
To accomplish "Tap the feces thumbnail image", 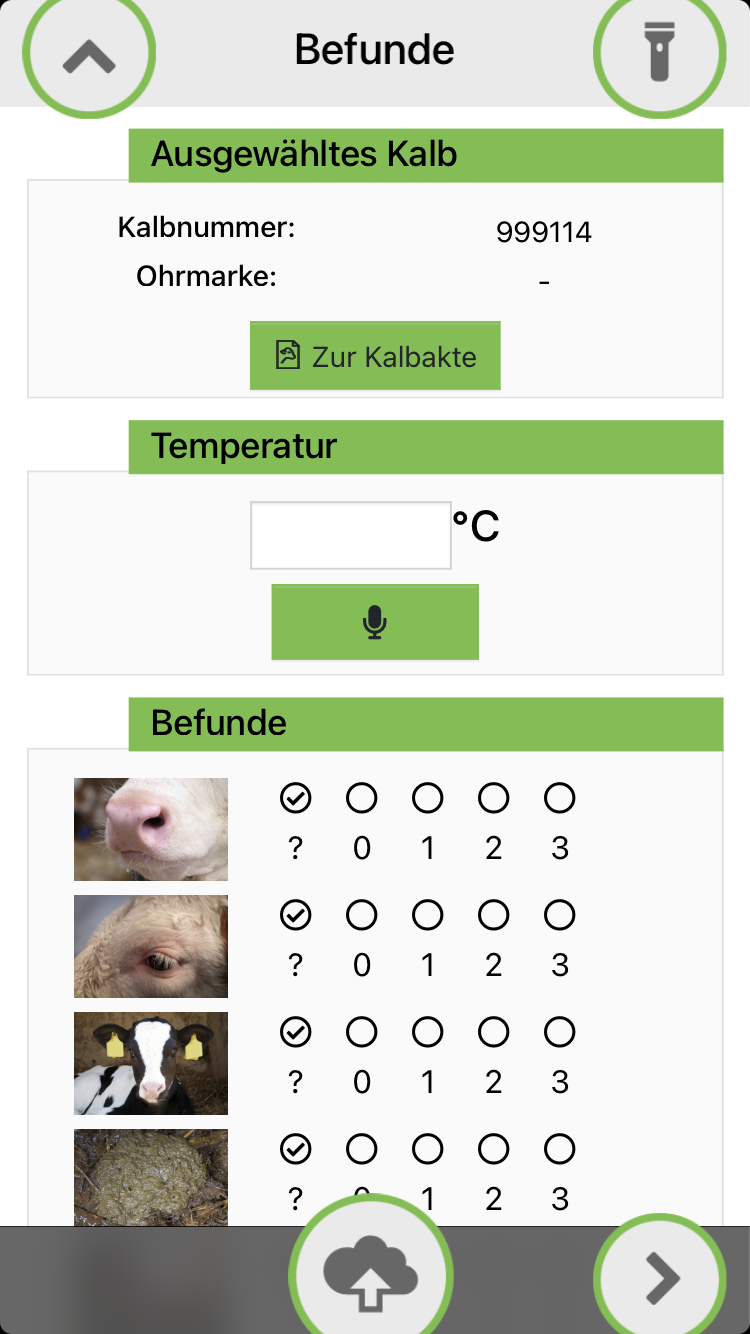I will [151, 1177].
